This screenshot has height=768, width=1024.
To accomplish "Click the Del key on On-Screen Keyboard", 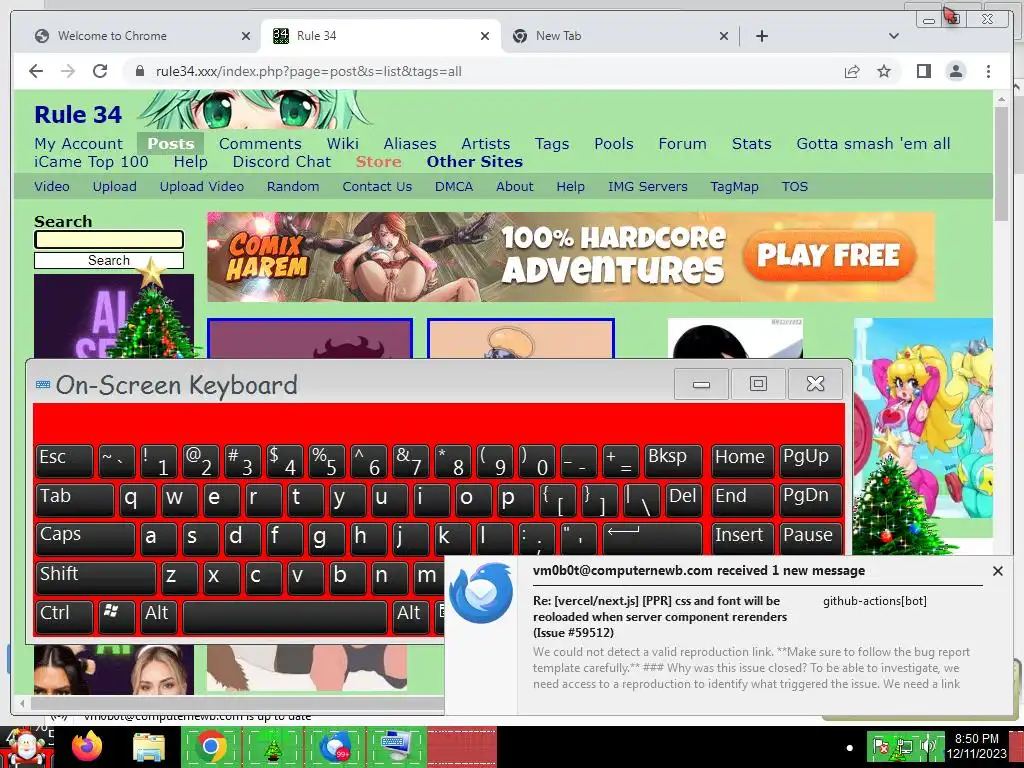I will (684, 500).
